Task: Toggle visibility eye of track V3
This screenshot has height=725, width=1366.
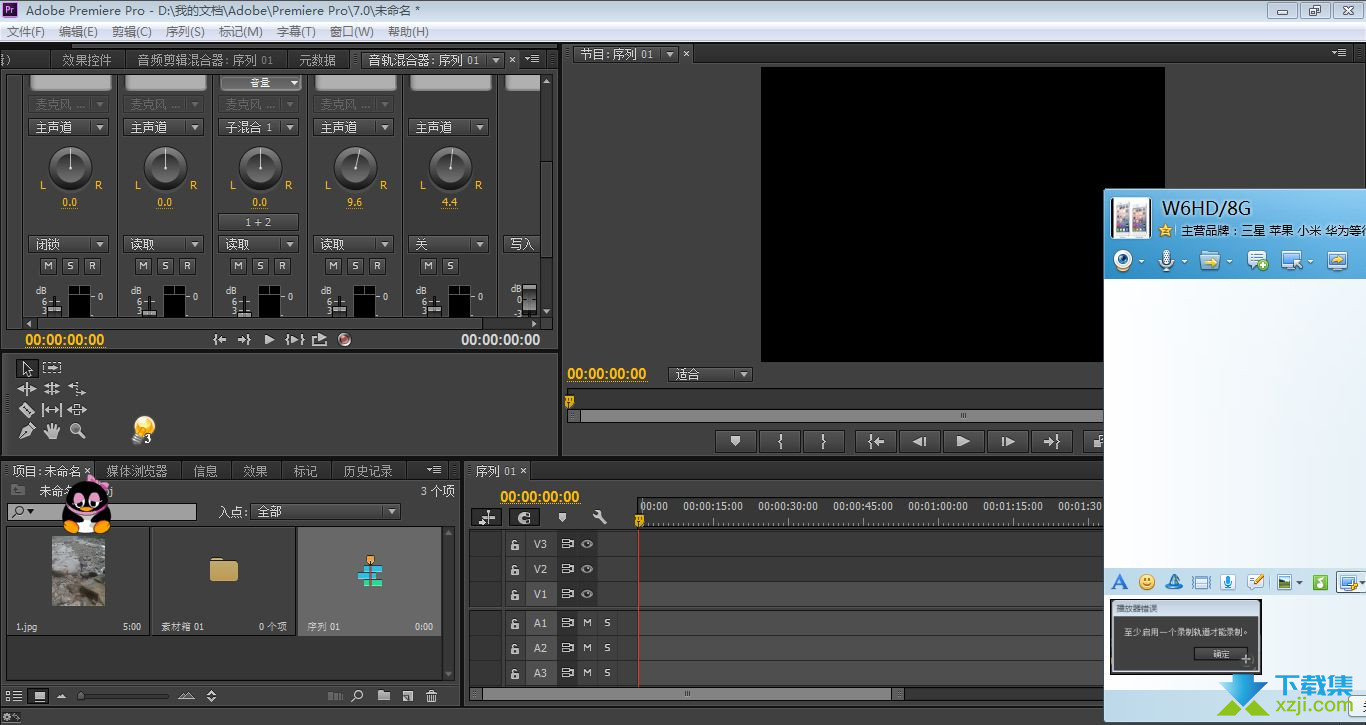Action: [x=587, y=544]
